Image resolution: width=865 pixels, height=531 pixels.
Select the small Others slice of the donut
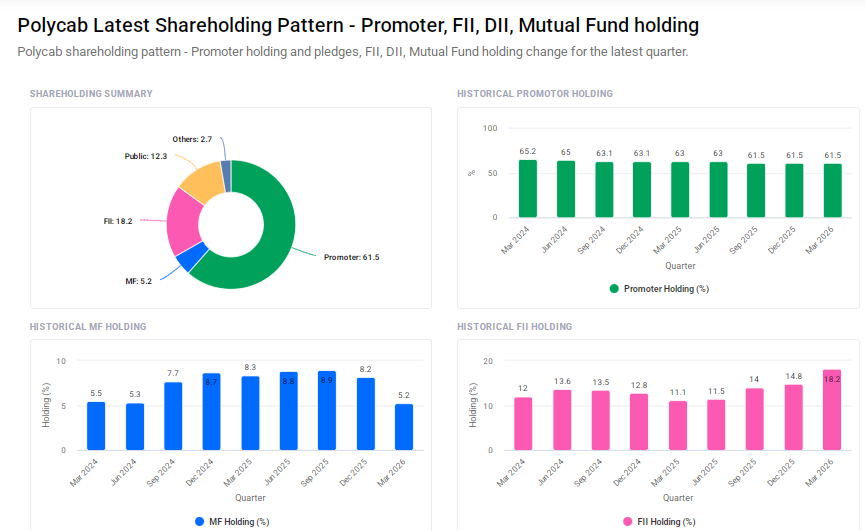coord(226,175)
